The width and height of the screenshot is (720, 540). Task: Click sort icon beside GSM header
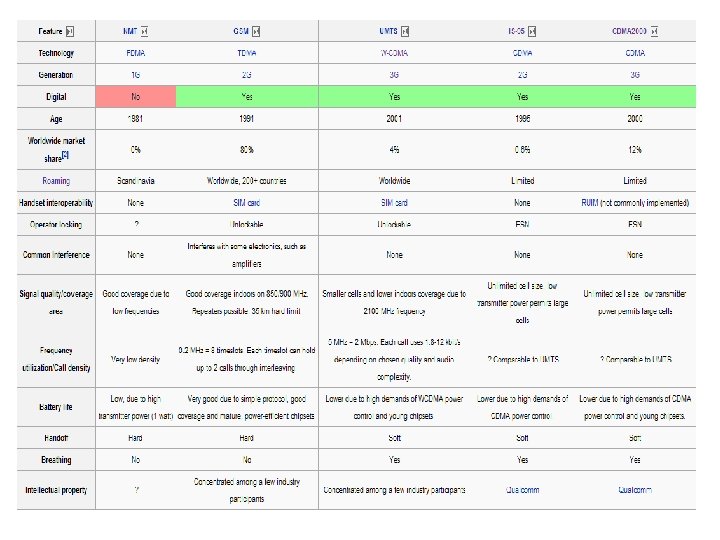256,31
